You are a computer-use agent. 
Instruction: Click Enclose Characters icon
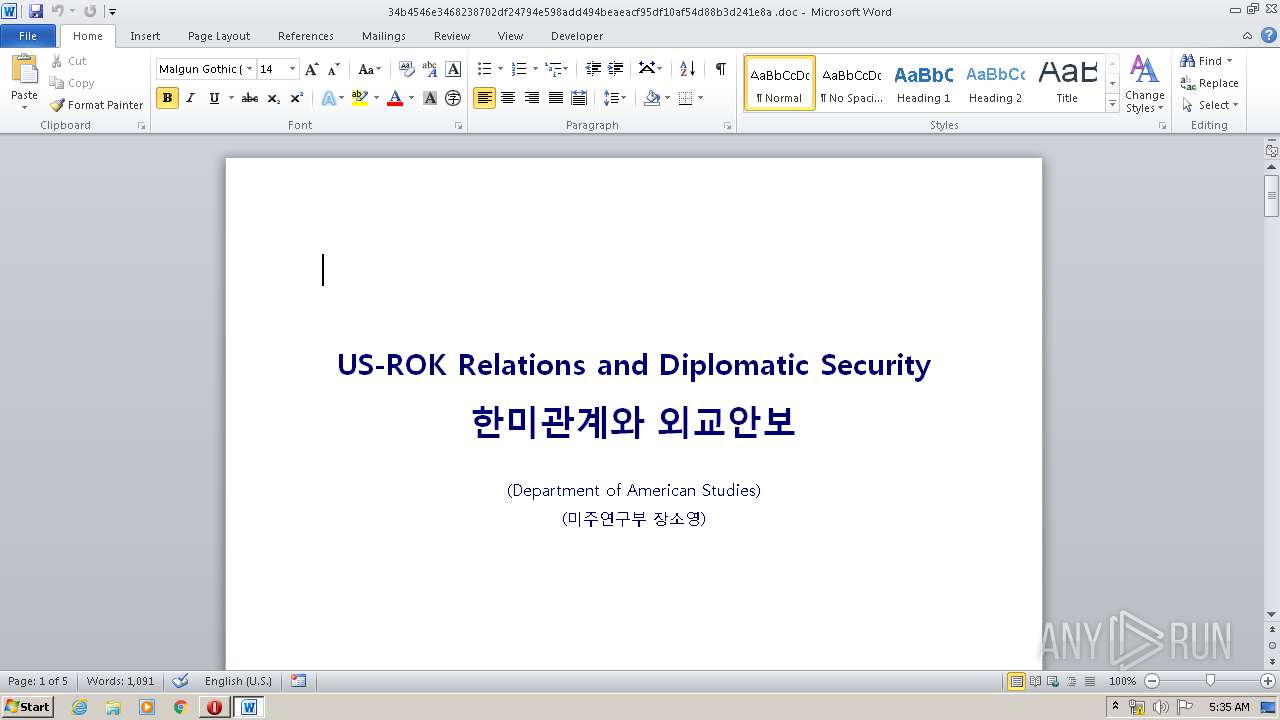pos(453,98)
